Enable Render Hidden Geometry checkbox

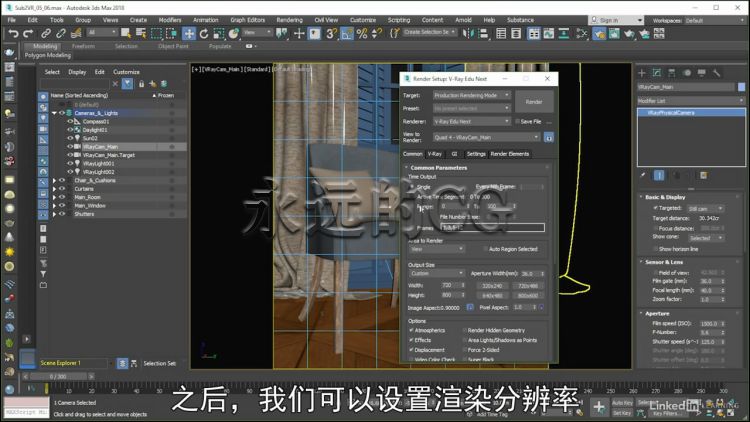point(464,330)
